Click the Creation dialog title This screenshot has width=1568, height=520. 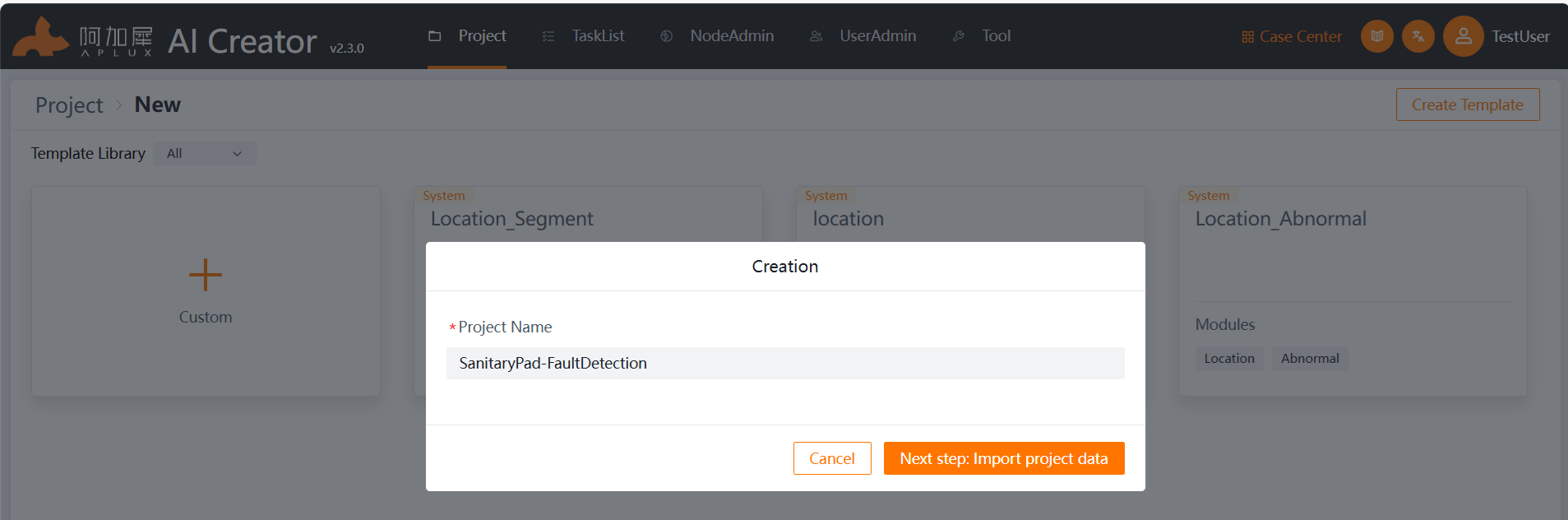click(x=785, y=267)
